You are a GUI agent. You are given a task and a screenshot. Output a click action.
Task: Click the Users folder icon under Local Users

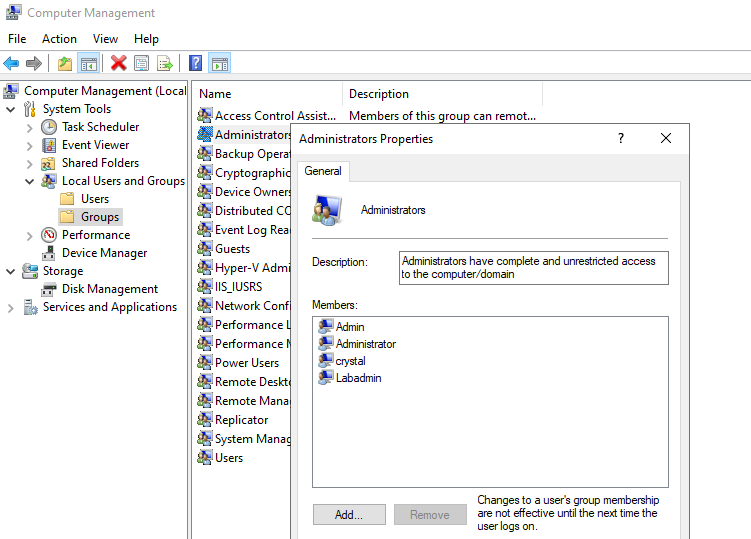67,199
